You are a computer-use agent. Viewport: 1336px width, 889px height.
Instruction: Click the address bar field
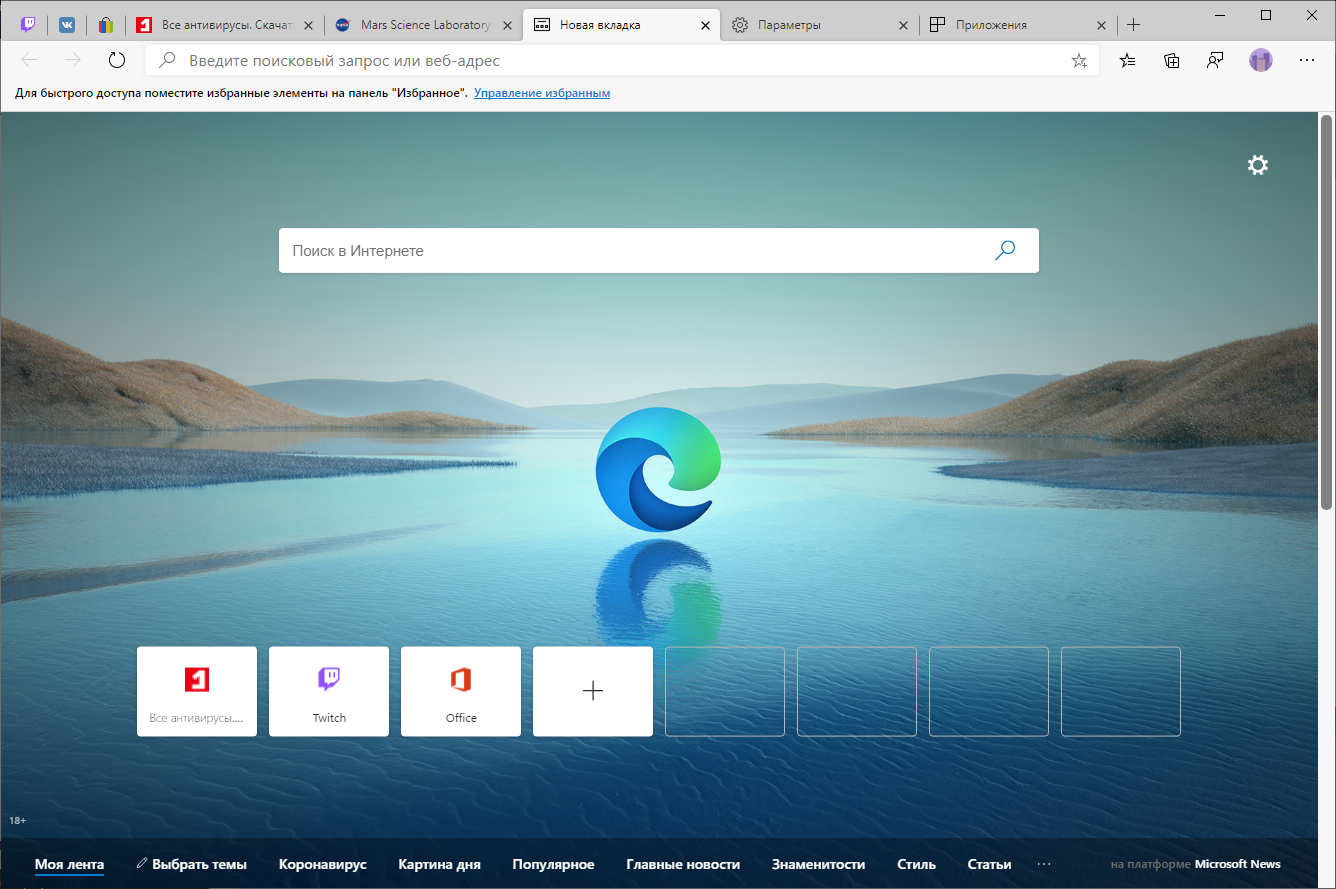pyautogui.click(x=620, y=60)
